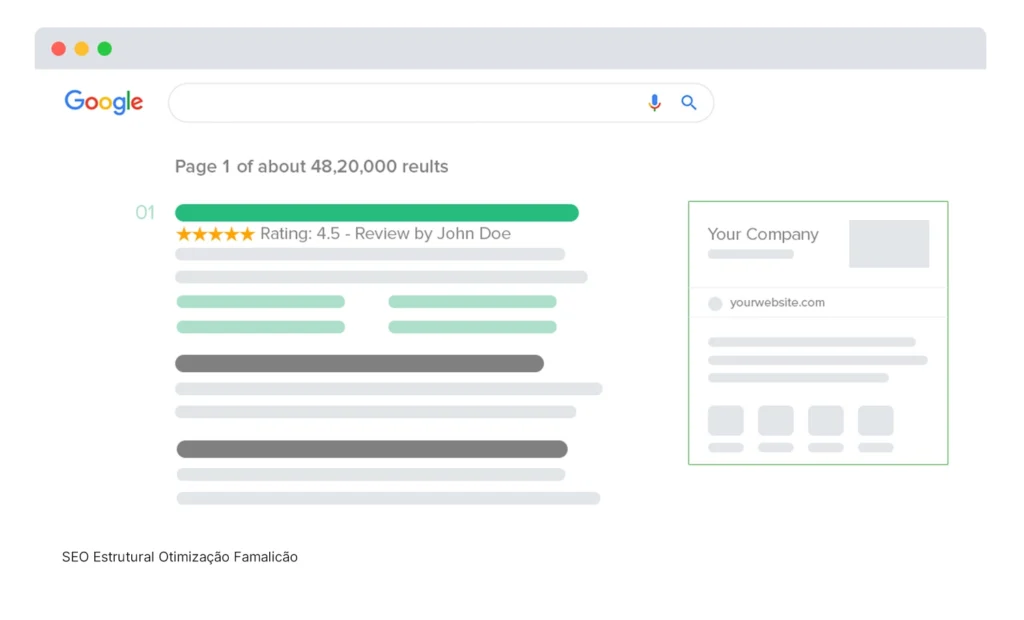Click the company image placeholder thumbnail
The image size is (1024, 620).
[x=889, y=244]
